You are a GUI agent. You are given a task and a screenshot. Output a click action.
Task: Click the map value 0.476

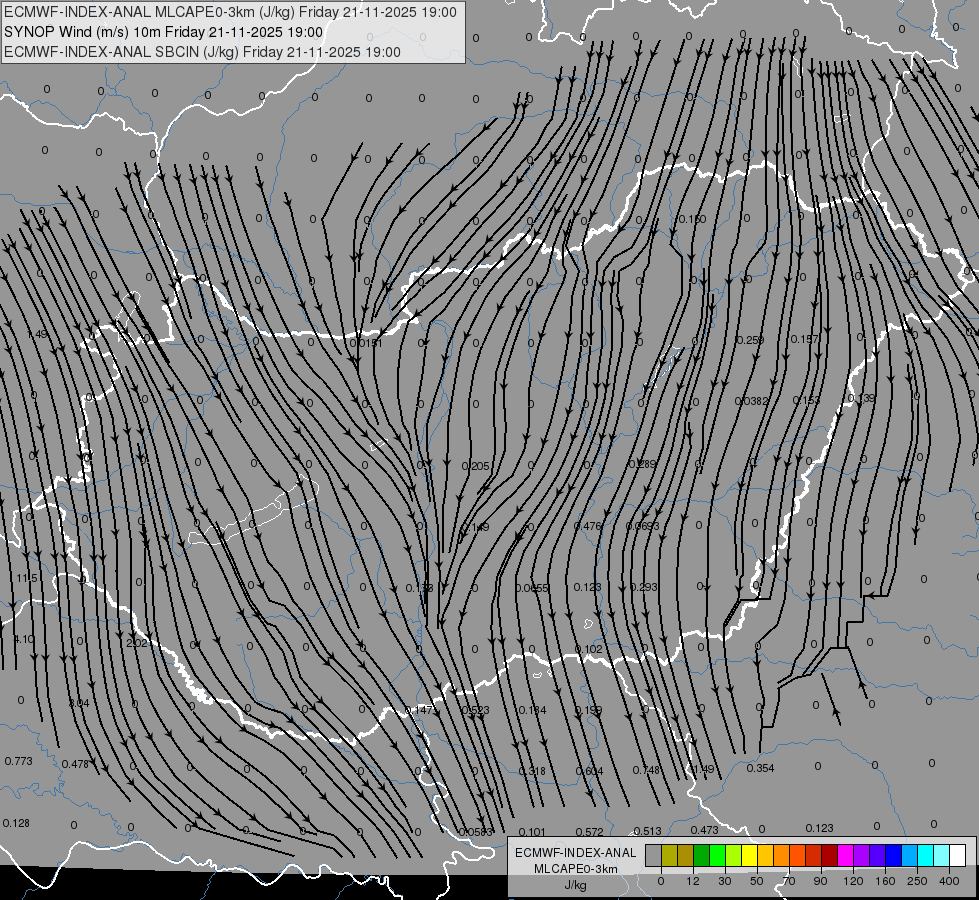(x=588, y=526)
